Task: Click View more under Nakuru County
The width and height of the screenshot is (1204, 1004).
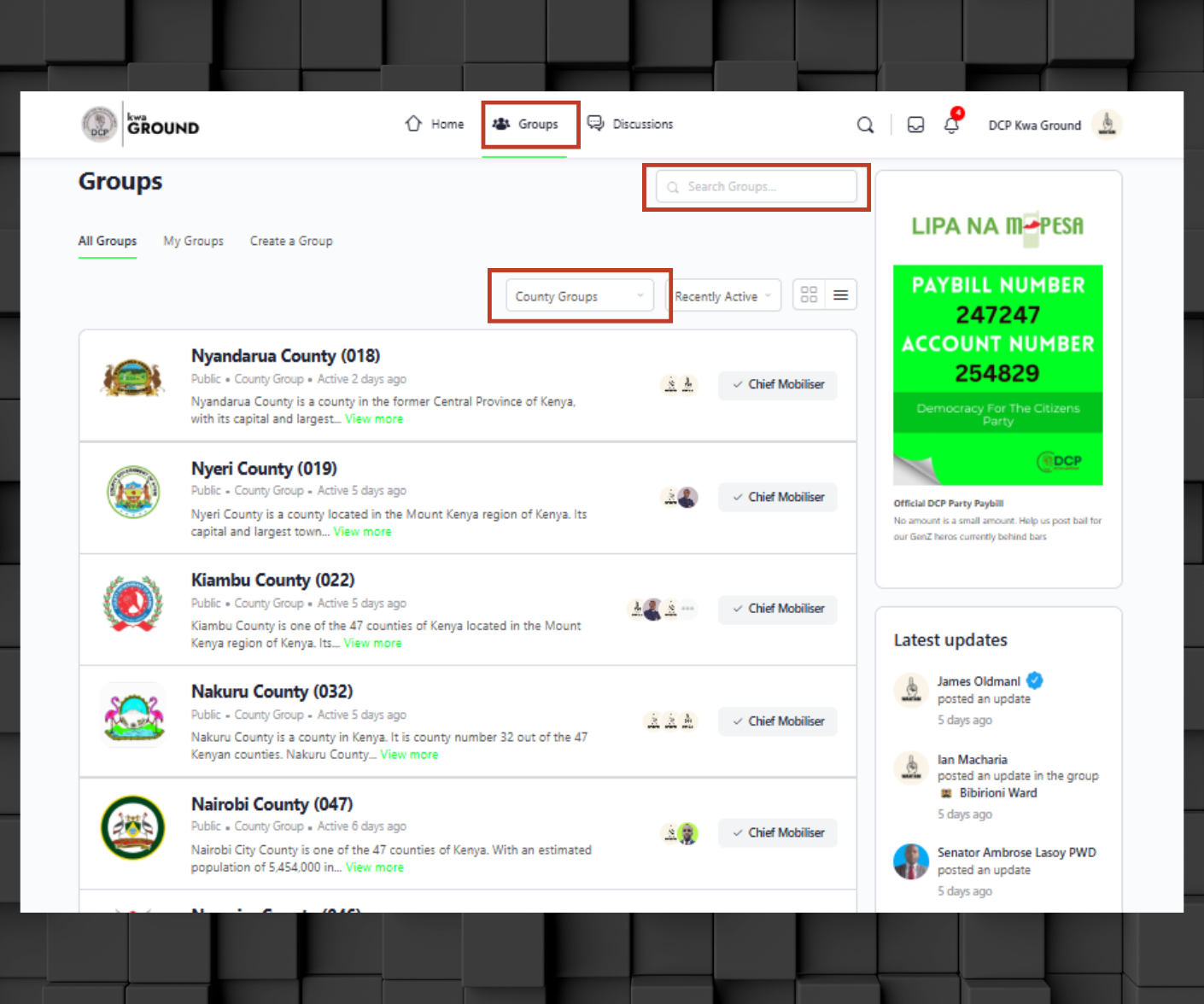Action: tap(409, 755)
